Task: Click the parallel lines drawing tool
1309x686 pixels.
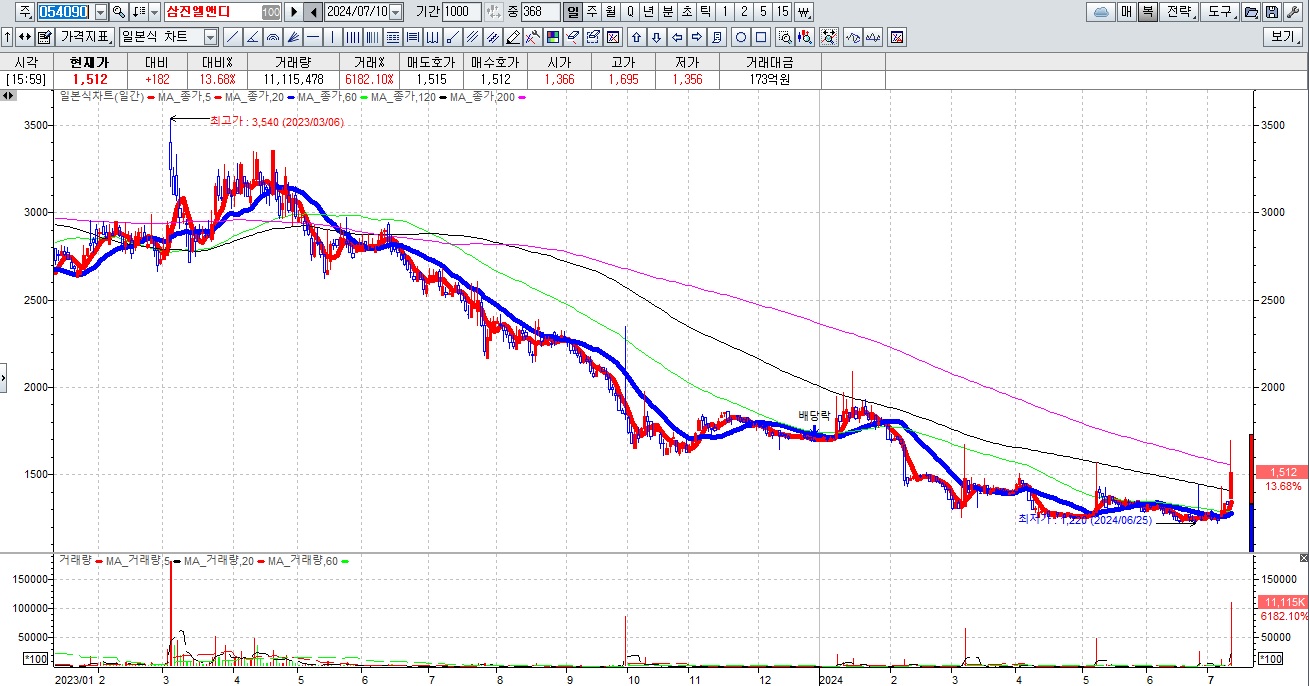Action: [471, 37]
